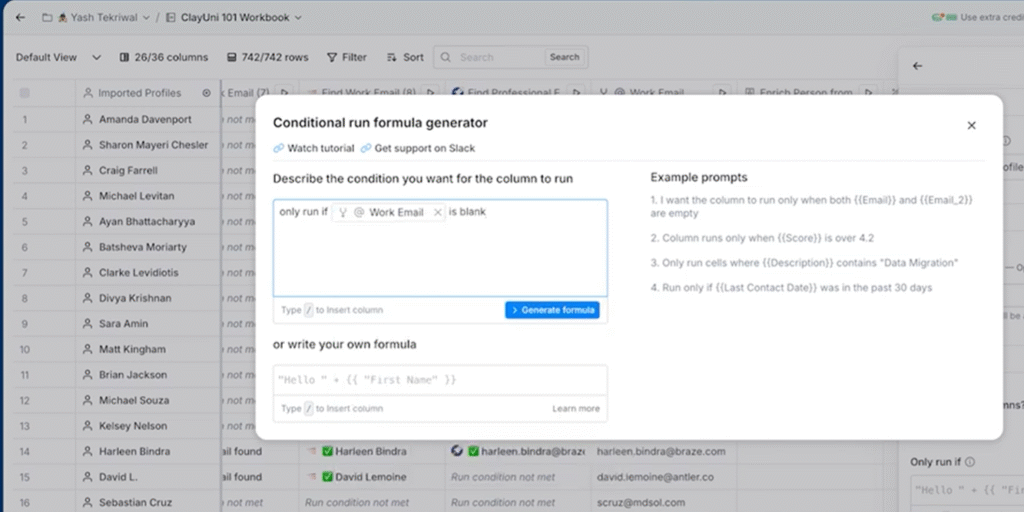
Task: Open the Filter menu
Action: coord(346,57)
